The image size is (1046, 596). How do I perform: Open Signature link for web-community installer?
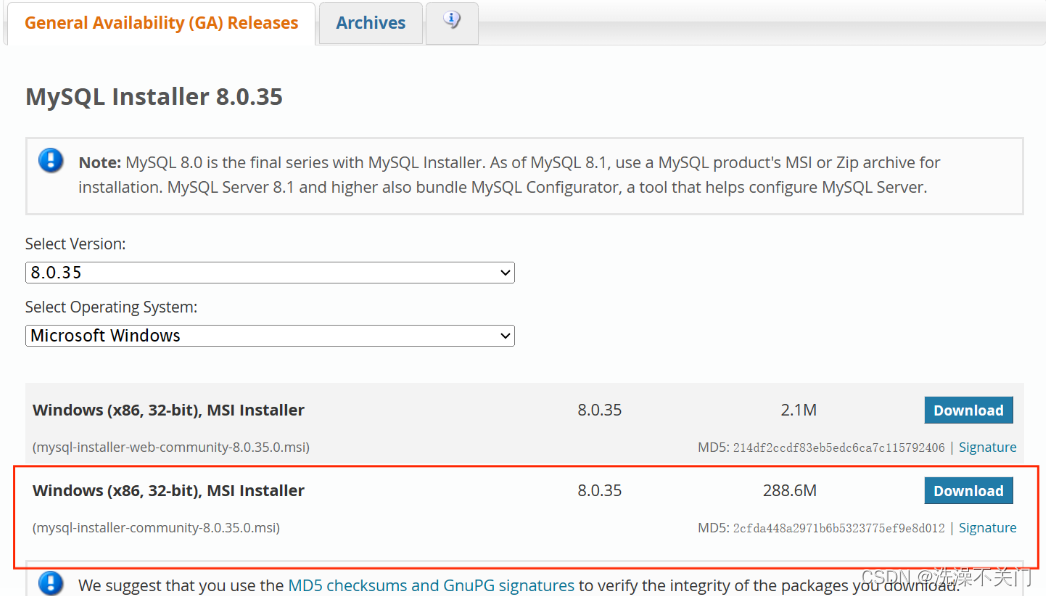coord(987,447)
